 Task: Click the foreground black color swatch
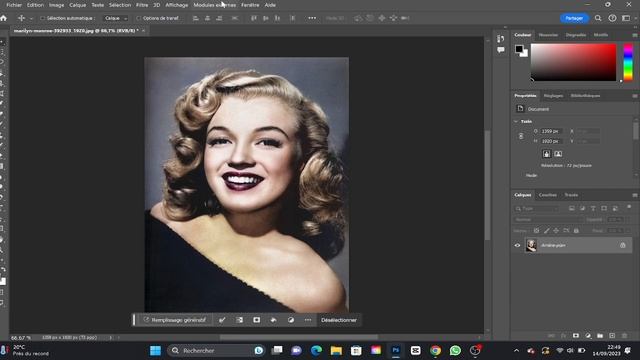(x=519, y=49)
